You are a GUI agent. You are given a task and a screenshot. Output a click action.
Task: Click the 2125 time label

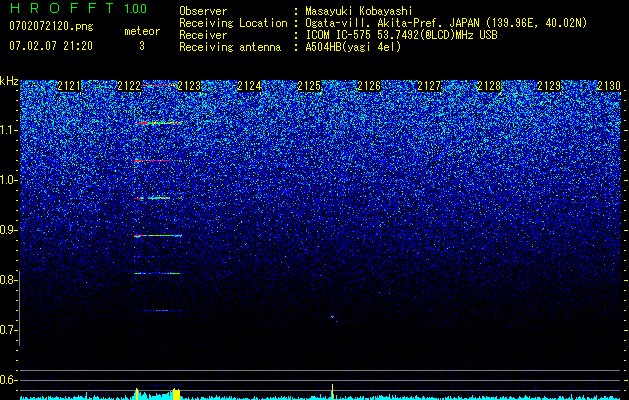[x=309, y=86]
